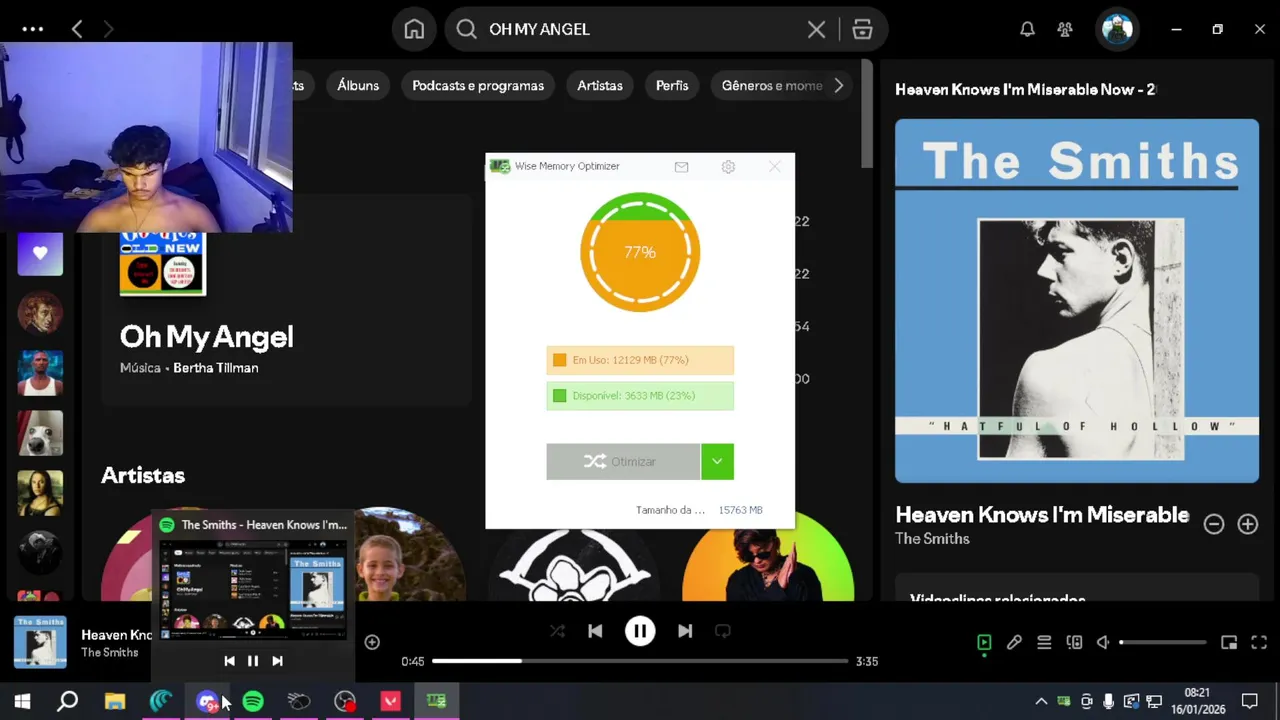Screen dimensions: 1280x720
Task: Open the user profile avatar menu
Action: pyautogui.click(x=1117, y=29)
